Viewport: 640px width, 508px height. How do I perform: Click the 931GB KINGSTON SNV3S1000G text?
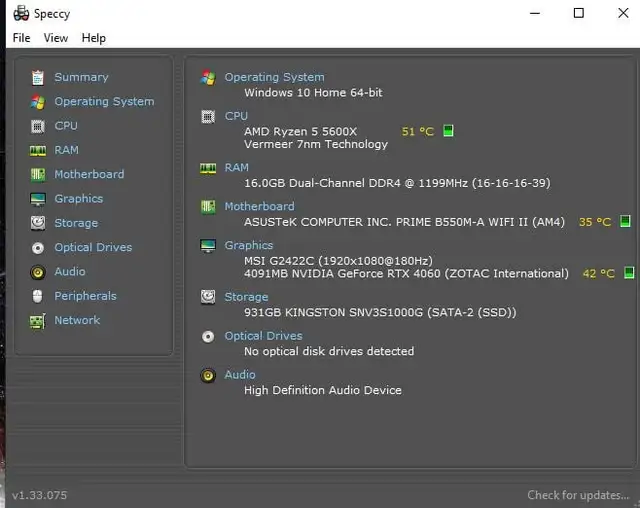coord(380,313)
